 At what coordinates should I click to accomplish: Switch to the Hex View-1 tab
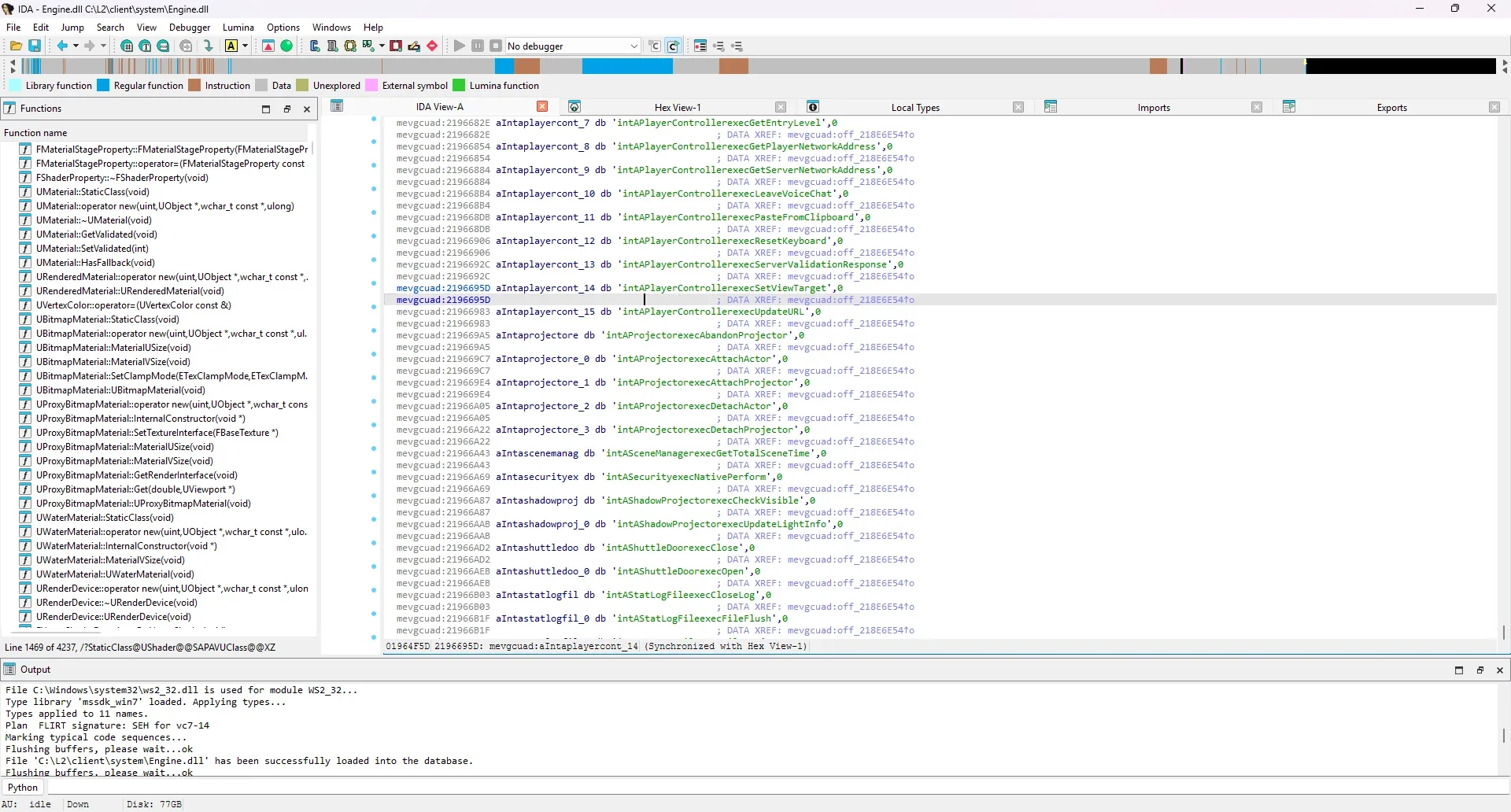[678, 107]
